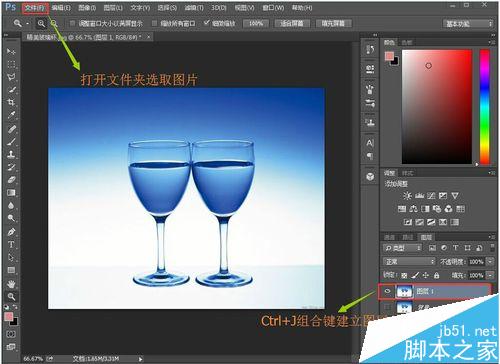This screenshot has width=500, height=364.
Task: Select the Blur tool droplet icon
Action: coord(11,205)
